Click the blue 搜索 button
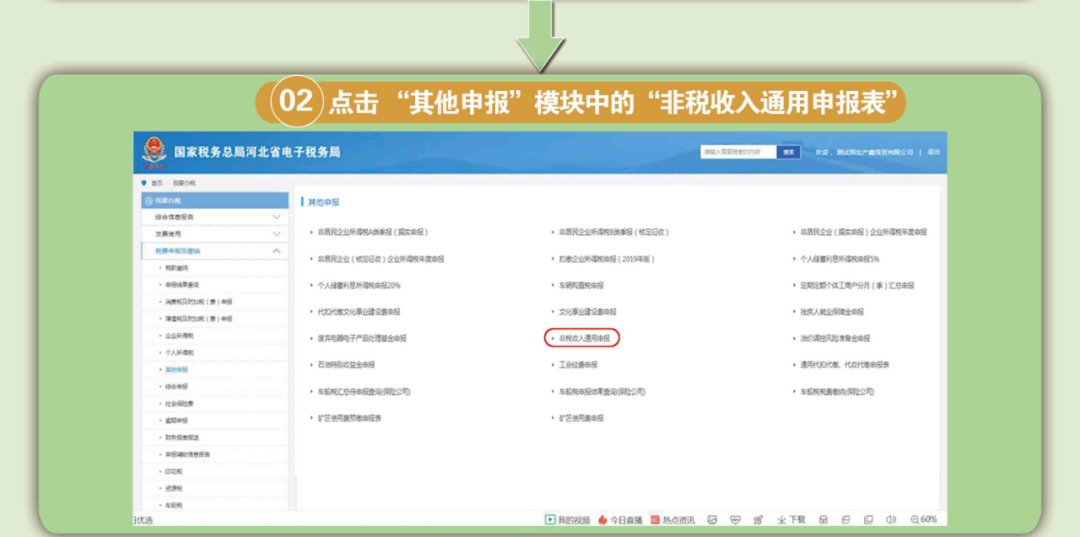The height and width of the screenshot is (537, 1080). pyautogui.click(x=789, y=152)
